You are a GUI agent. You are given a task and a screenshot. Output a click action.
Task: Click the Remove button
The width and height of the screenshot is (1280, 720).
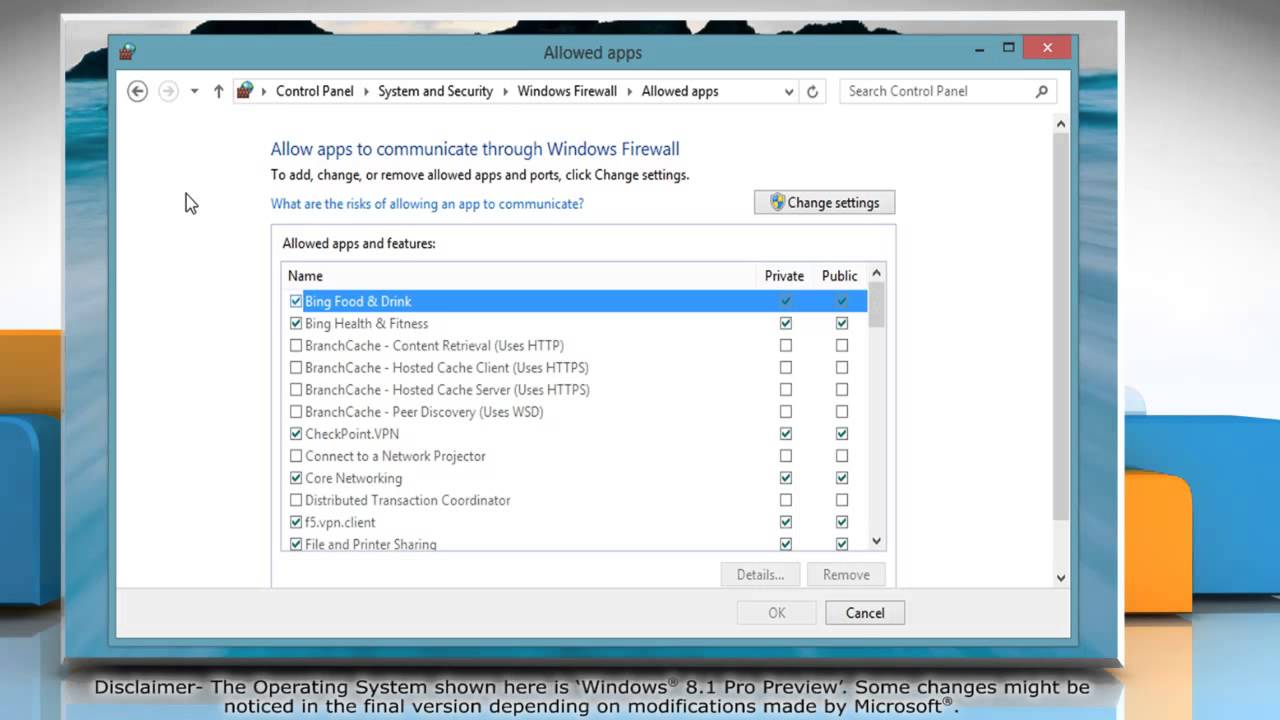pyautogui.click(x=846, y=574)
